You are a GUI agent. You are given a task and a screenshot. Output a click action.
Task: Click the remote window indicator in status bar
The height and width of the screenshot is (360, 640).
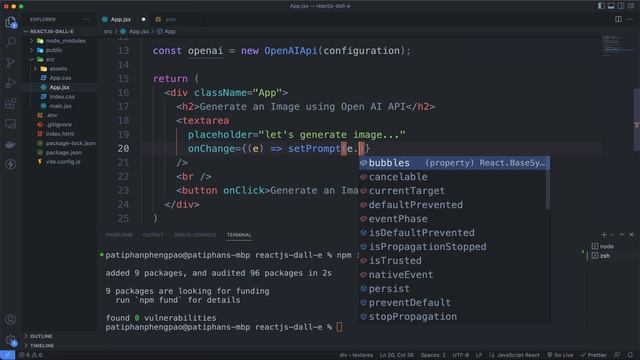click(x=7, y=355)
